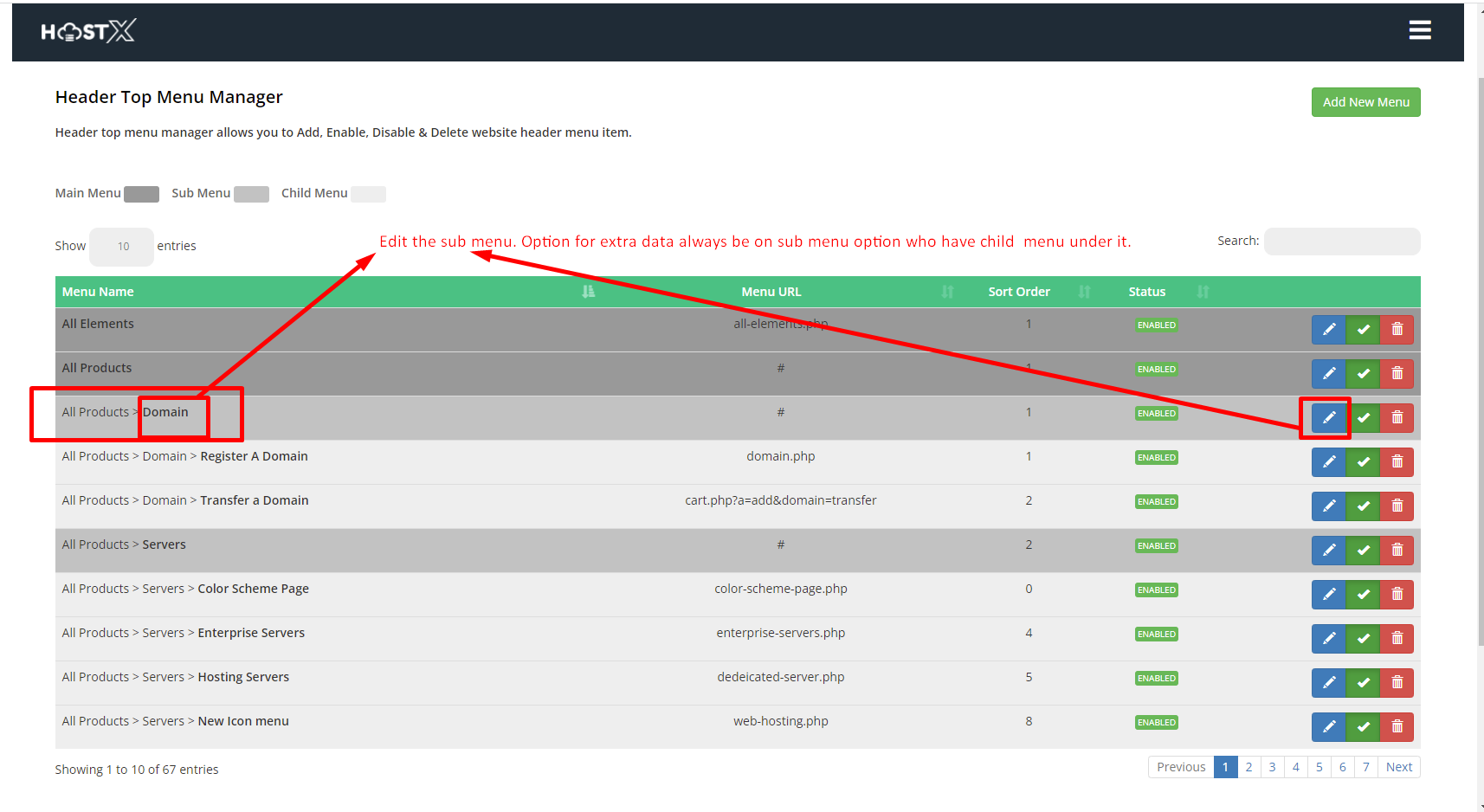The height and width of the screenshot is (812, 1484).
Task: Click pencil icon for Register A Domain
Action: tap(1328, 462)
